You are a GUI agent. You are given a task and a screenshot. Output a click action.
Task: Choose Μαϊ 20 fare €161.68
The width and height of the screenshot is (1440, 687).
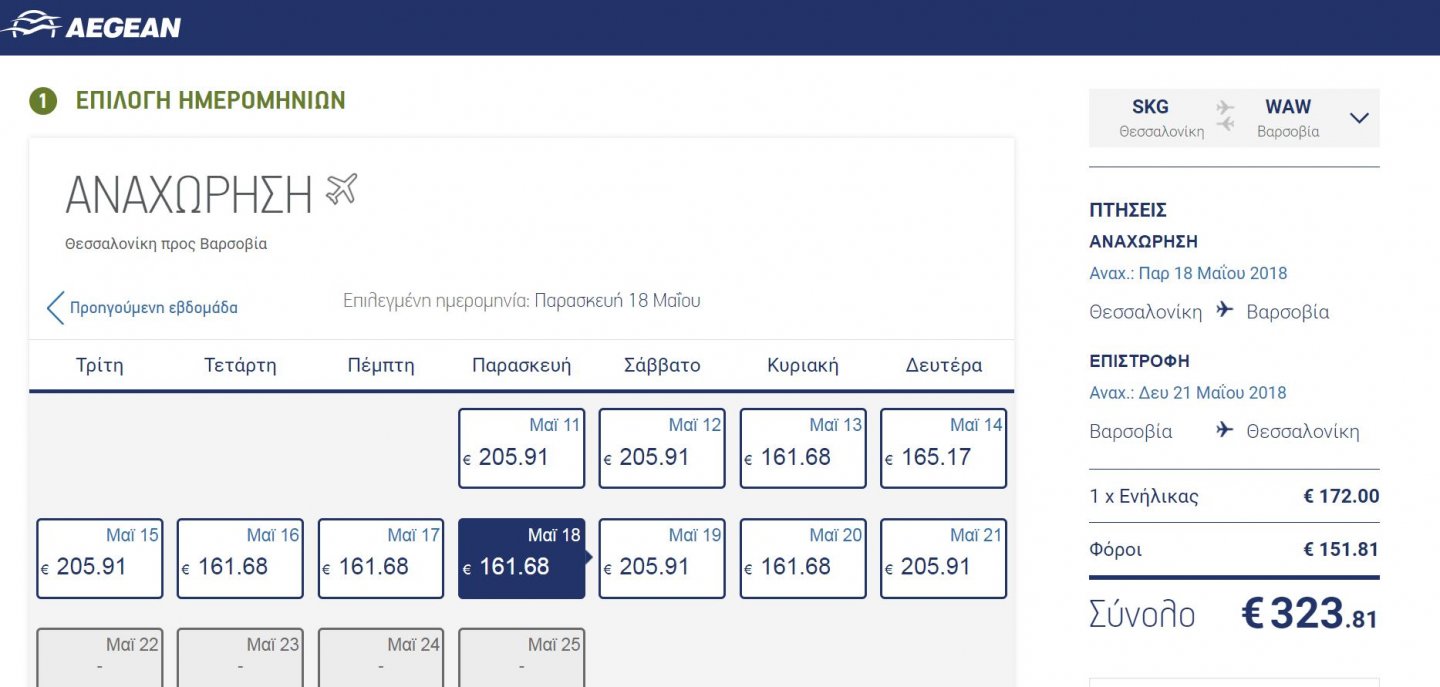pyautogui.click(x=802, y=558)
